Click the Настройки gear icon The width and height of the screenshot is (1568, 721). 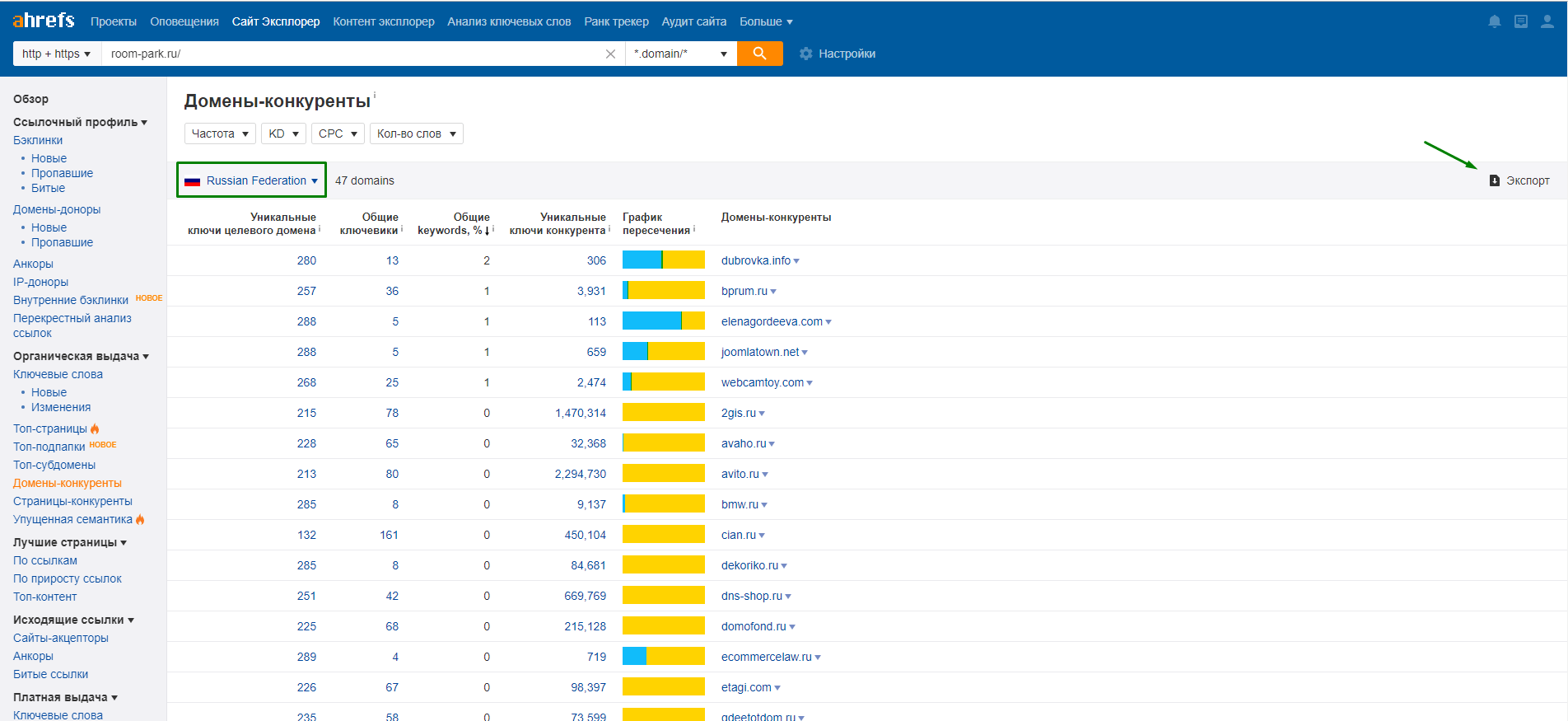pyautogui.click(x=805, y=54)
